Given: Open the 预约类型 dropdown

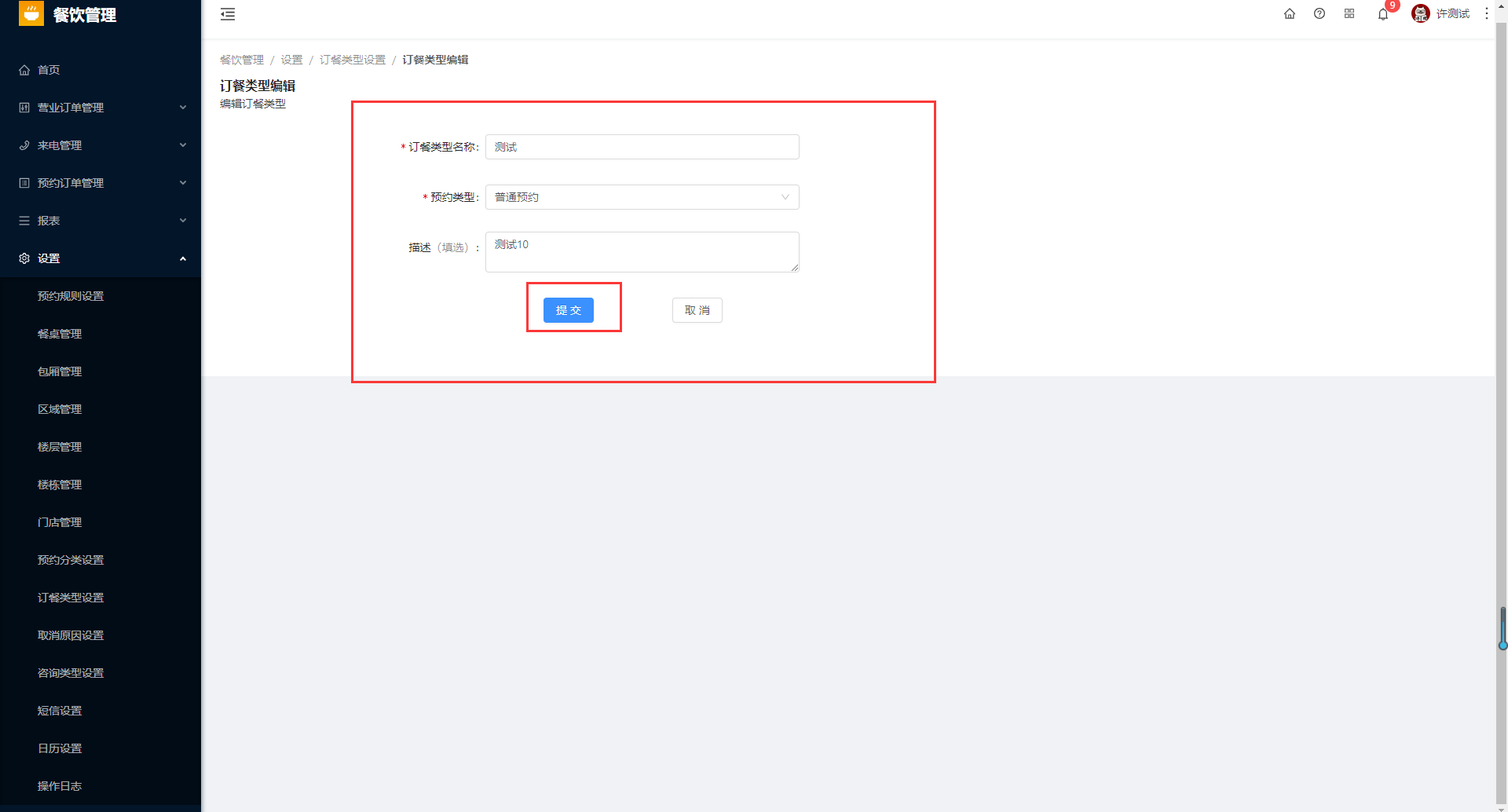Looking at the screenshot, I should (642, 197).
